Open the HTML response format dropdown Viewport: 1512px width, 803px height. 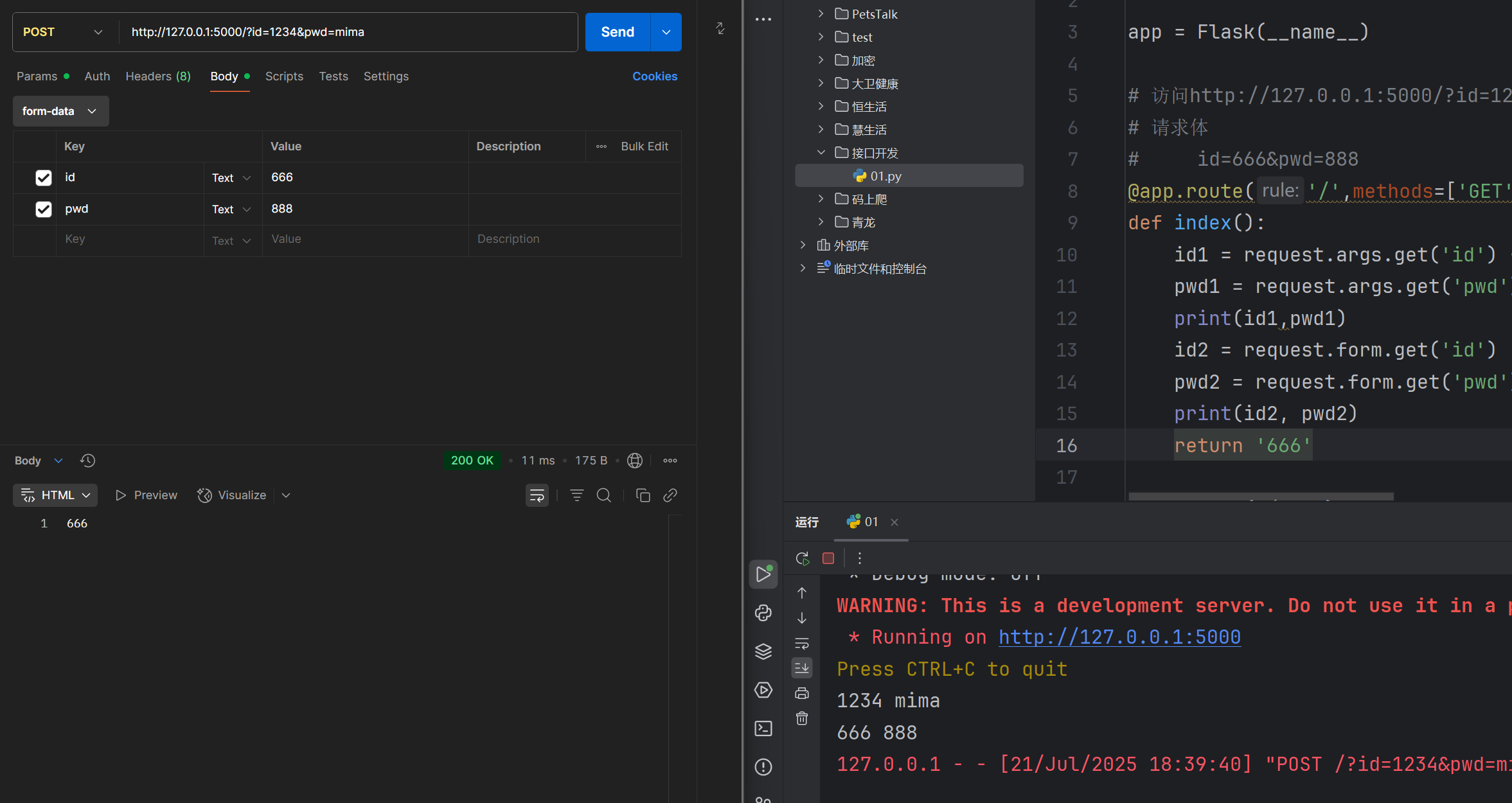coord(55,495)
